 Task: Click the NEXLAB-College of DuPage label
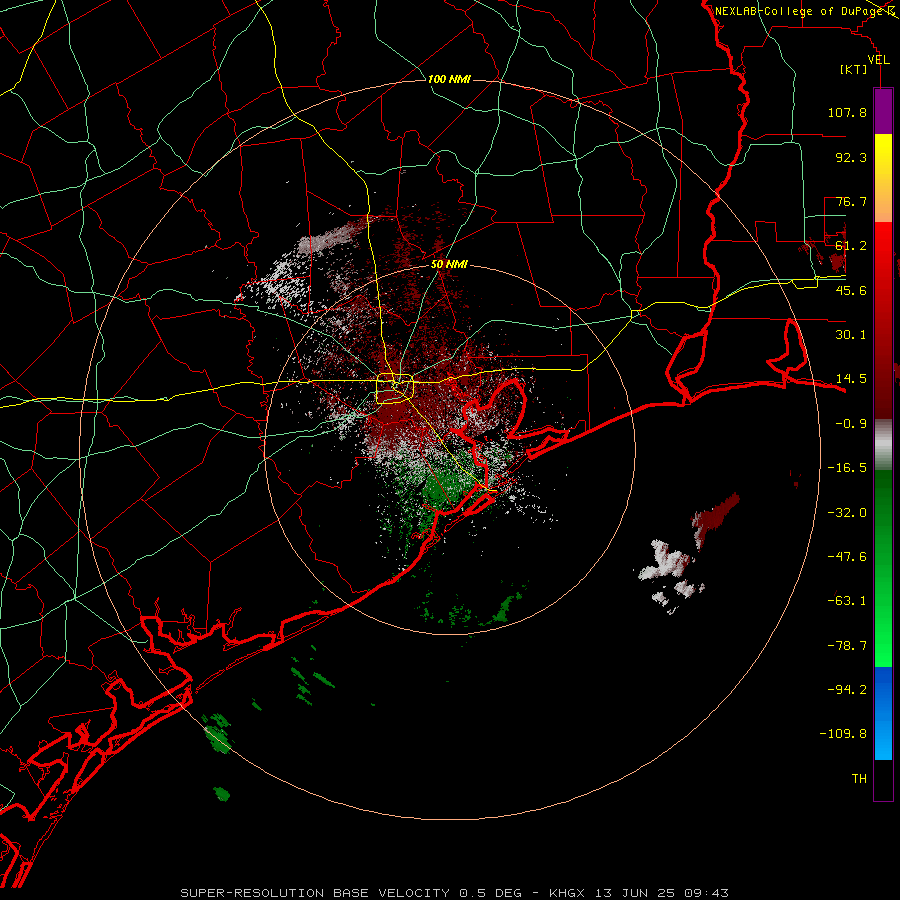tap(800, 11)
